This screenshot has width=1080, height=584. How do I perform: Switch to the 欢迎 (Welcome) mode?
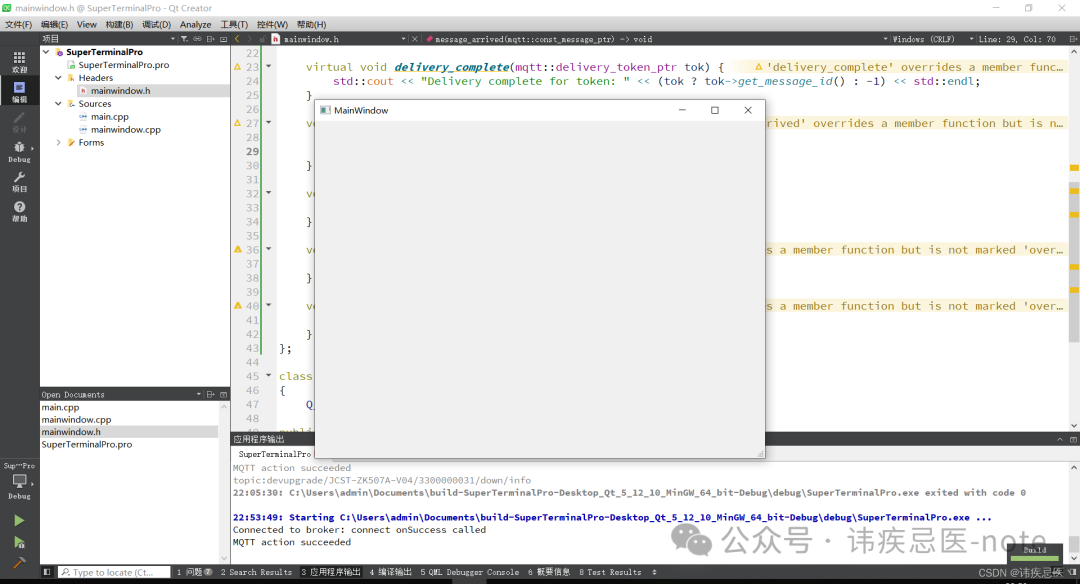[19, 61]
